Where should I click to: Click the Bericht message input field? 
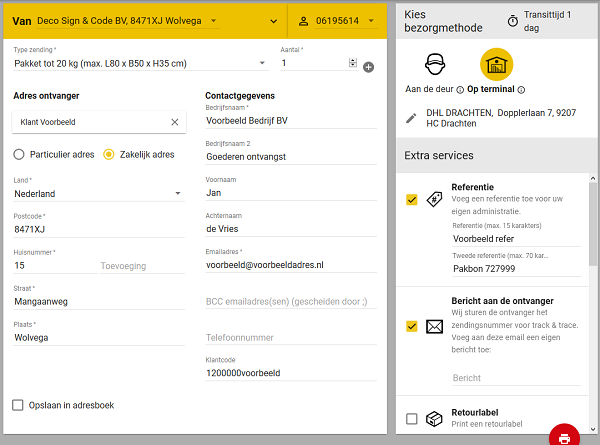(x=516, y=378)
